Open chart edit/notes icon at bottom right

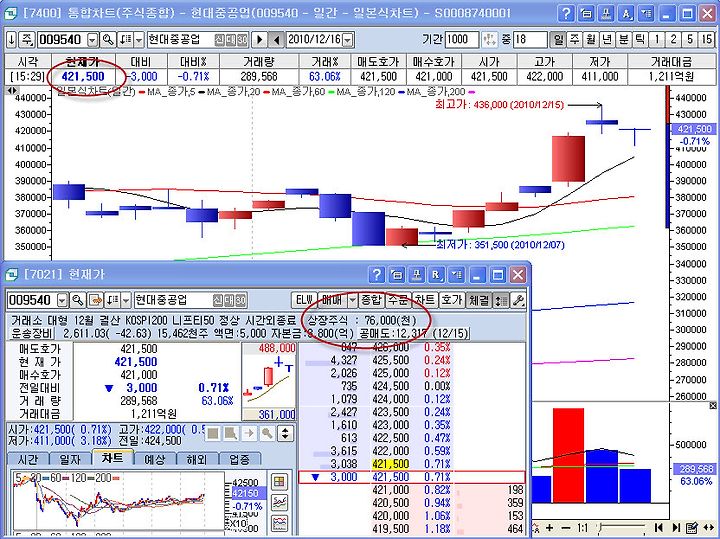692,528
